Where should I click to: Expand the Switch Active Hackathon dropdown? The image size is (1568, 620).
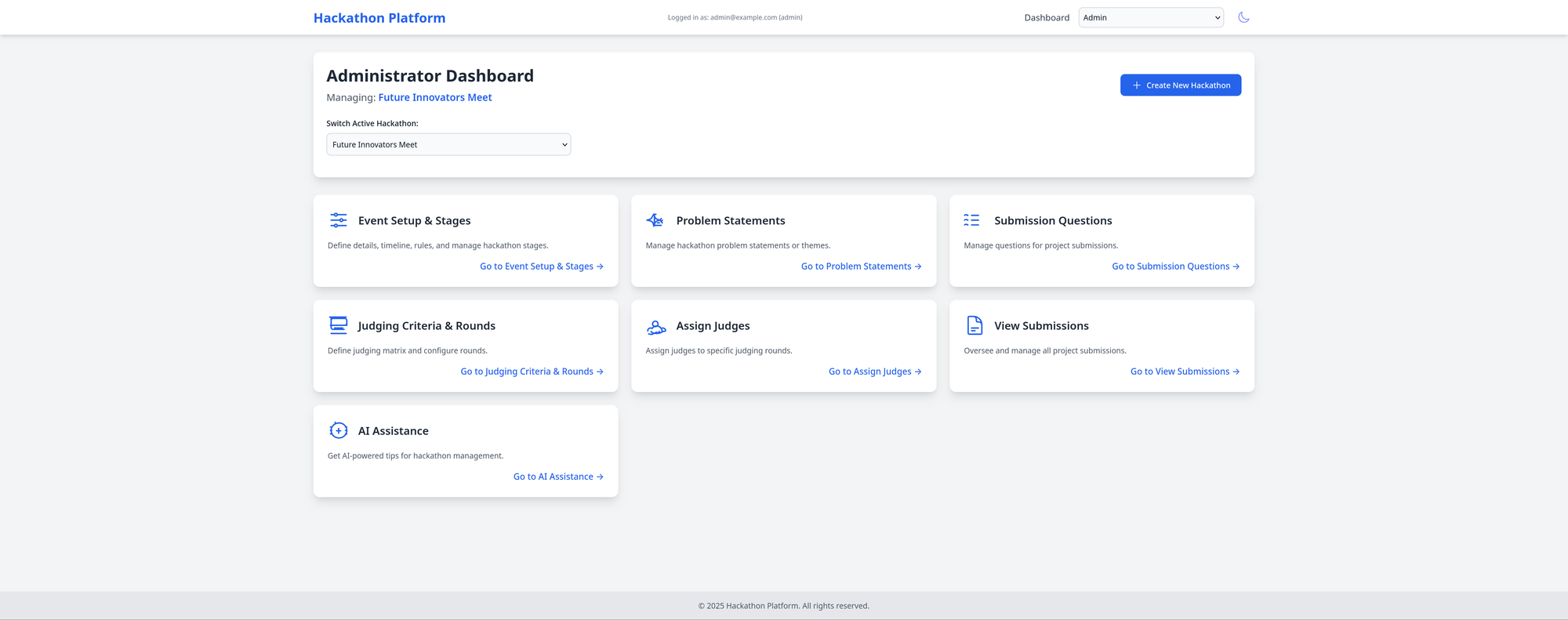448,144
